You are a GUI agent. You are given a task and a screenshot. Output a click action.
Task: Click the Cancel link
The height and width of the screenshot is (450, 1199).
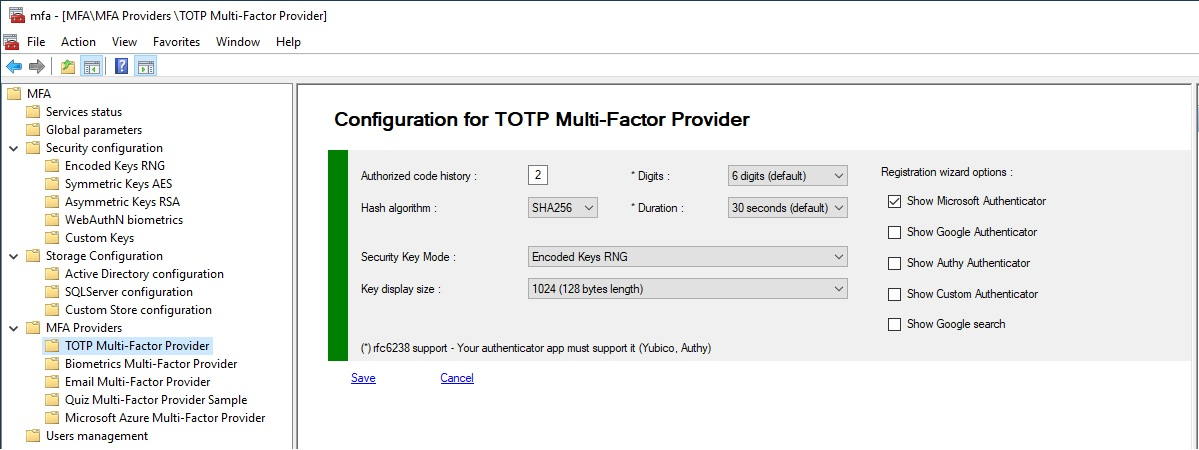tap(456, 378)
